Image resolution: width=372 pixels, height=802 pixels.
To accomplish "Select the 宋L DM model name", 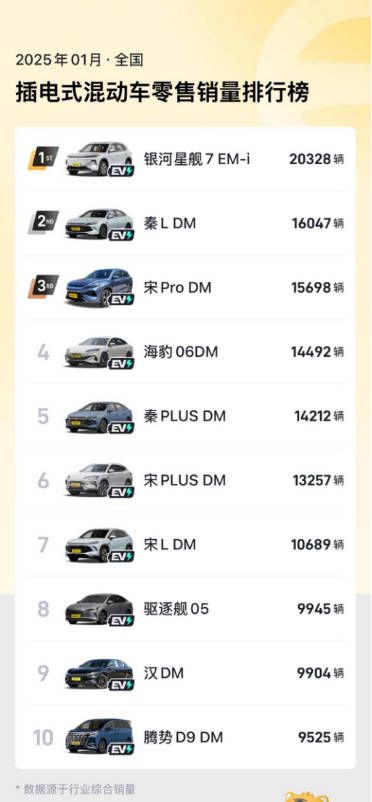I will click(169, 545).
